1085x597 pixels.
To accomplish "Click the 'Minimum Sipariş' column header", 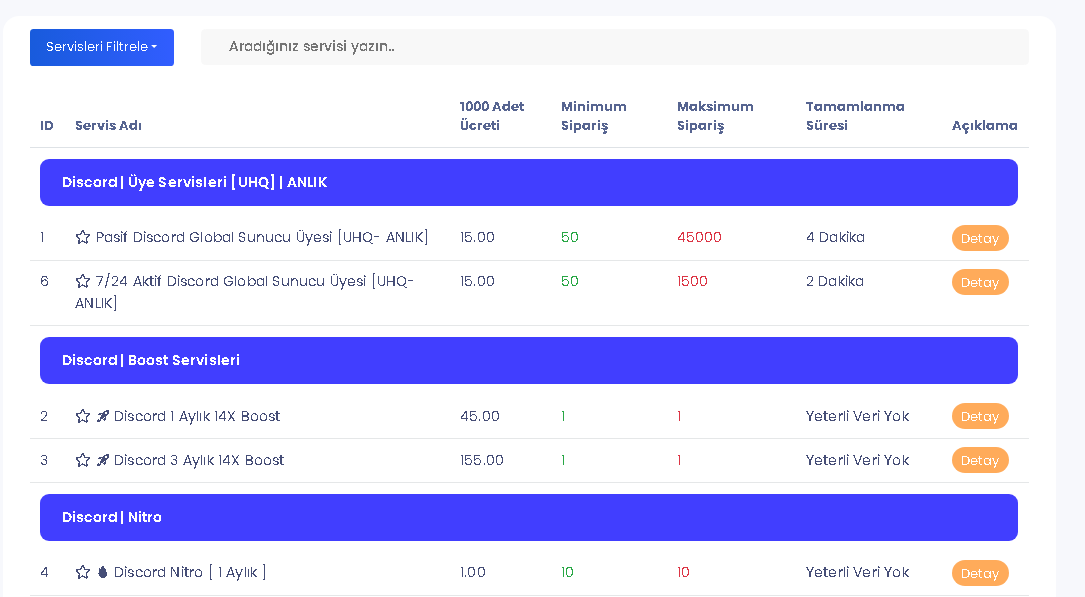I will pyautogui.click(x=594, y=116).
